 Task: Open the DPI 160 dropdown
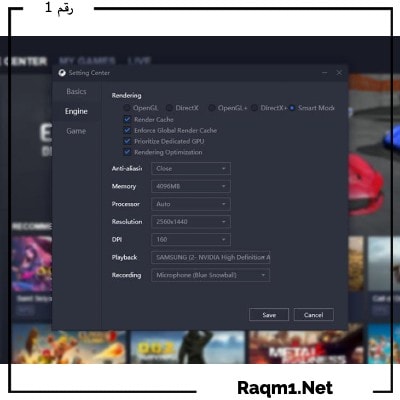[191, 239]
